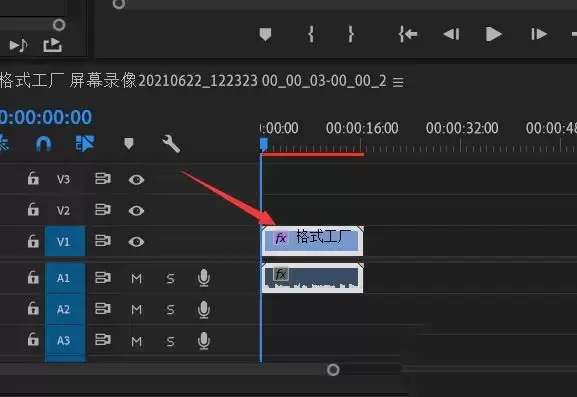Image resolution: width=577 pixels, height=397 pixels.
Task: Toggle lock on track V1
Action: (x=33, y=241)
